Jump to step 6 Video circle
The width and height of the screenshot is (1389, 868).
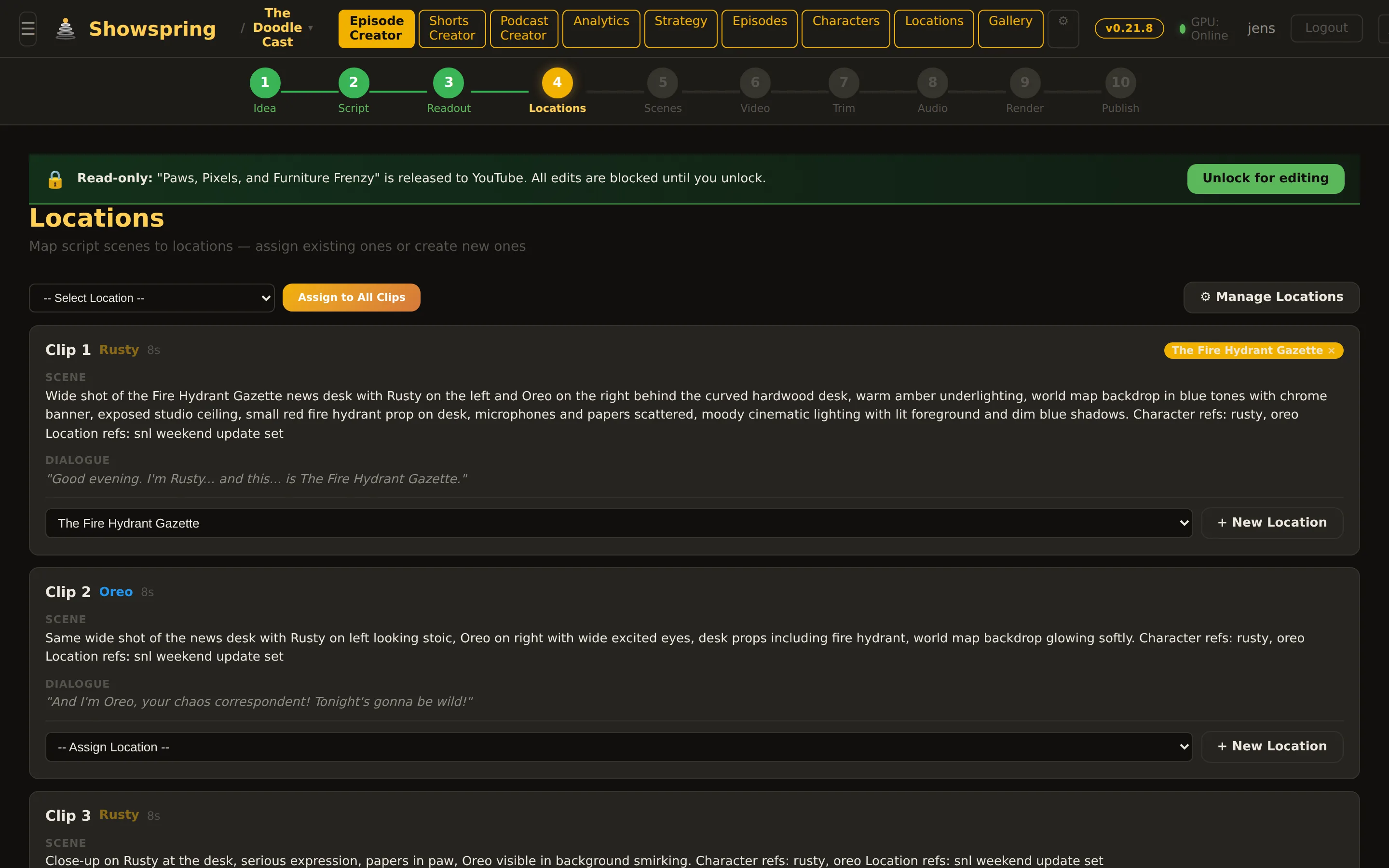(755, 82)
